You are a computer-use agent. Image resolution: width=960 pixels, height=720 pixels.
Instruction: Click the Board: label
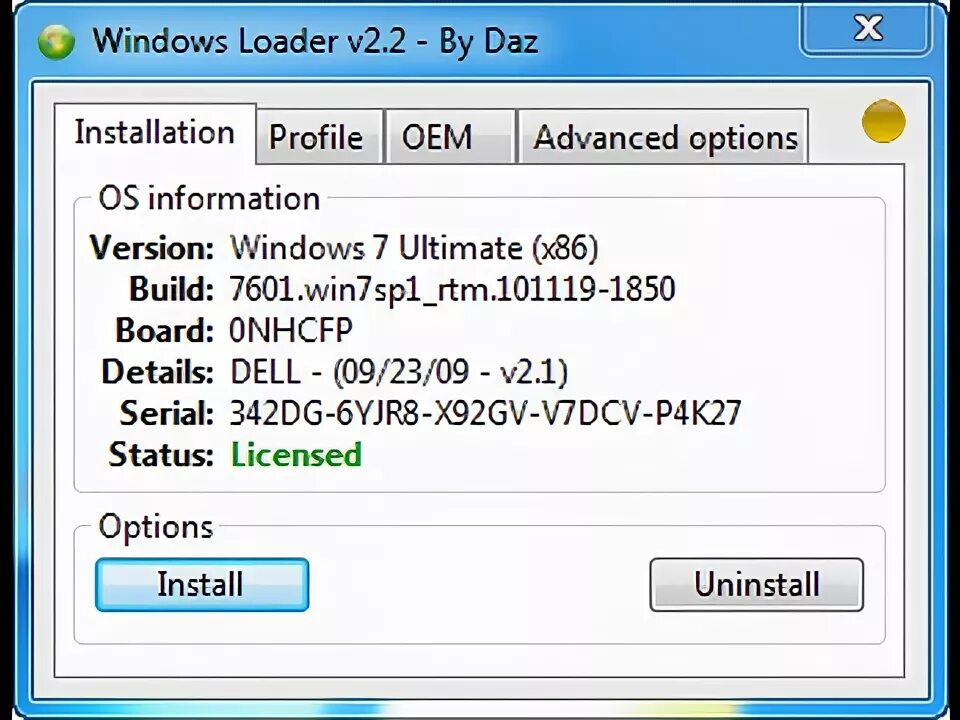(x=165, y=330)
